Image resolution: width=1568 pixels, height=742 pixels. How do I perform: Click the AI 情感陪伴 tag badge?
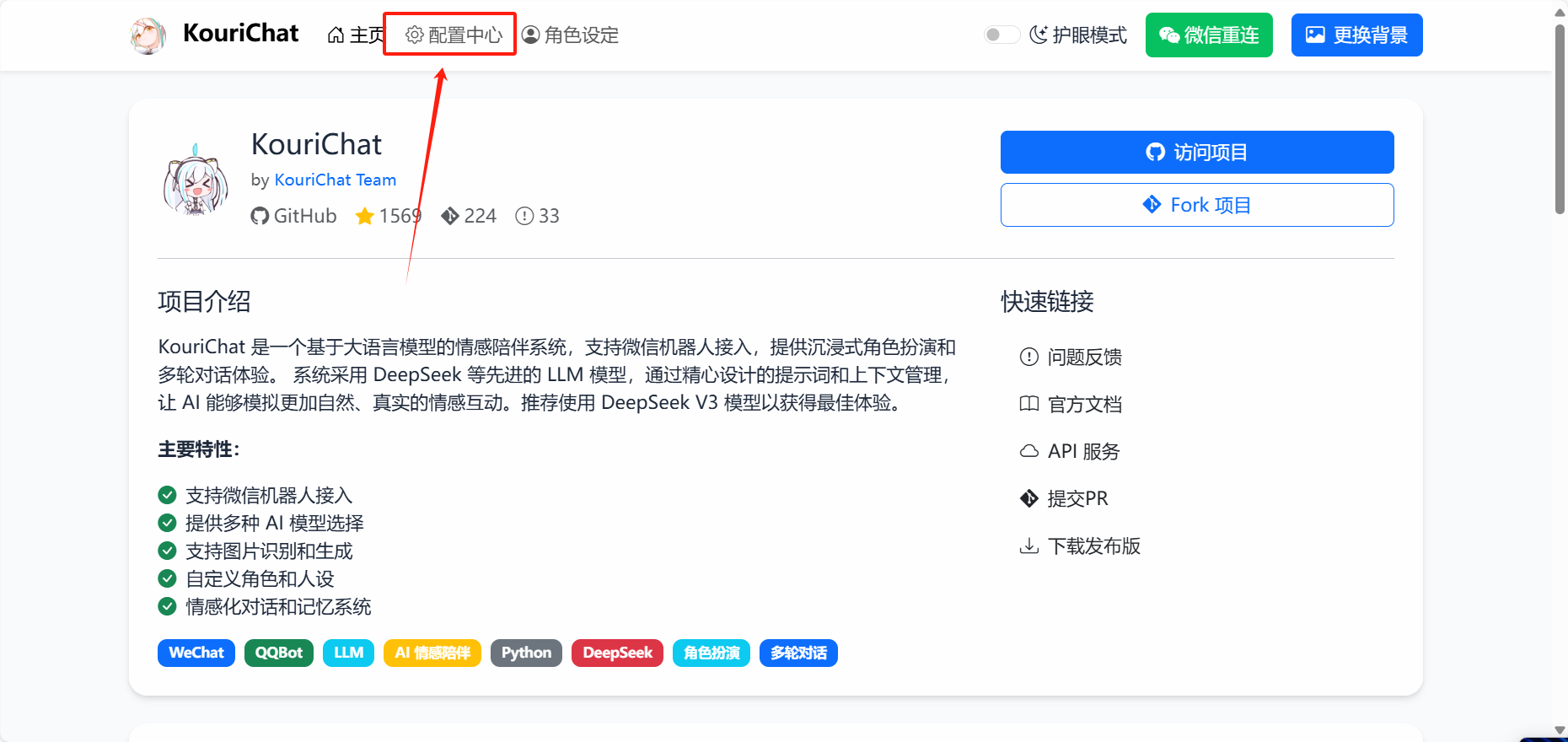(x=432, y=653)
